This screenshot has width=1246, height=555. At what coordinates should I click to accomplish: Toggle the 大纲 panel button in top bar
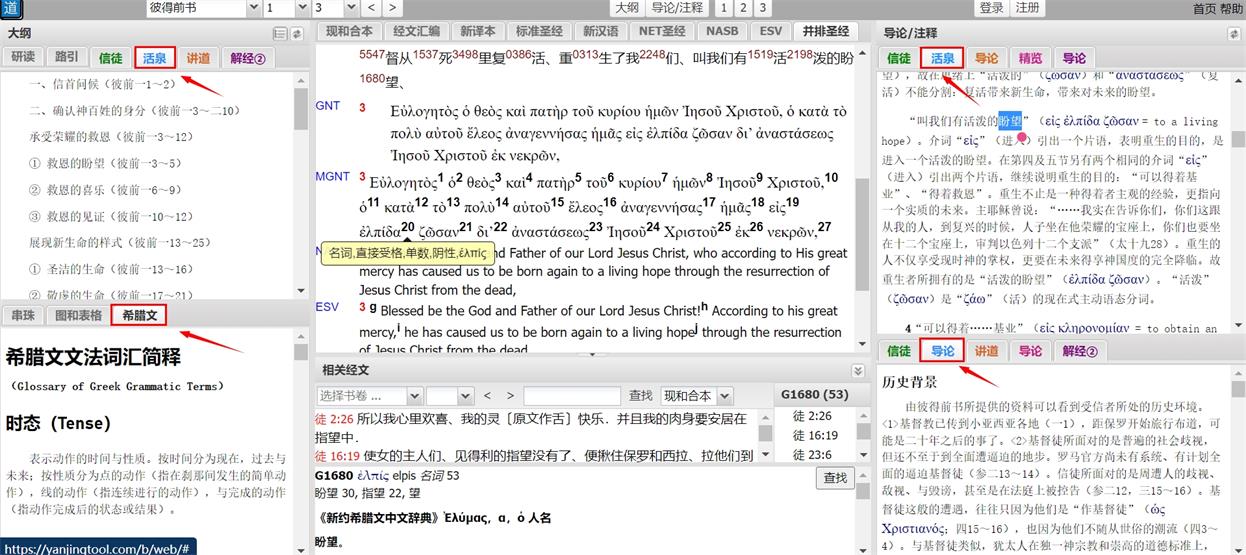626,8
